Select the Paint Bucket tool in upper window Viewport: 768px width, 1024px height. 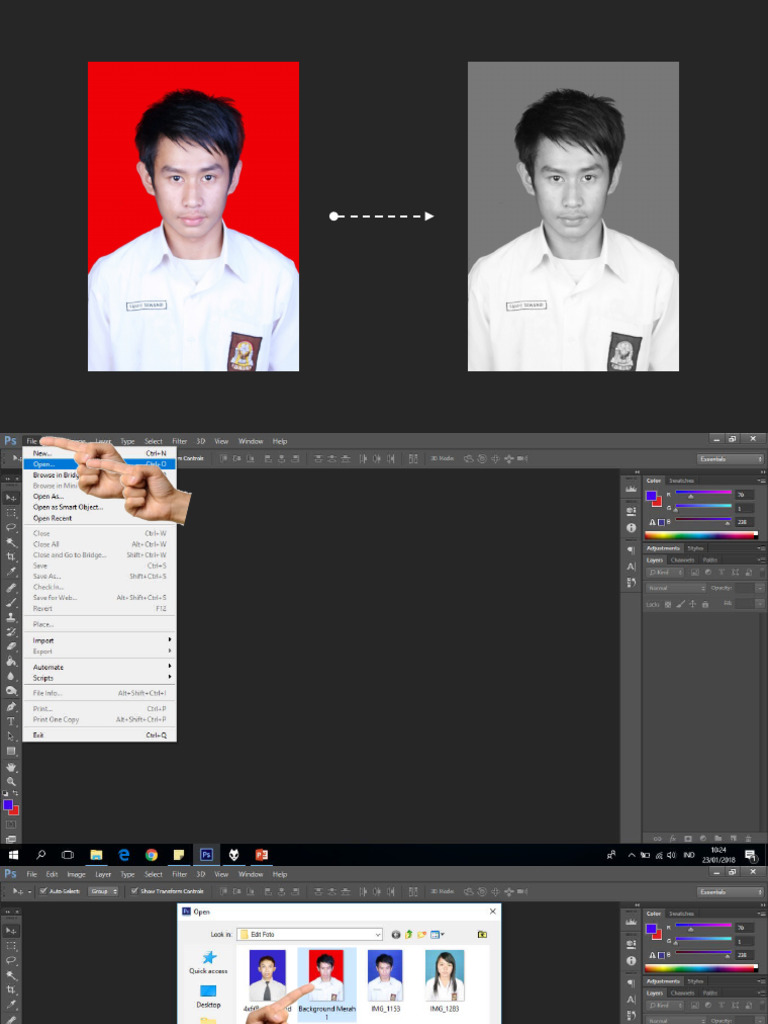pos(11,661)
